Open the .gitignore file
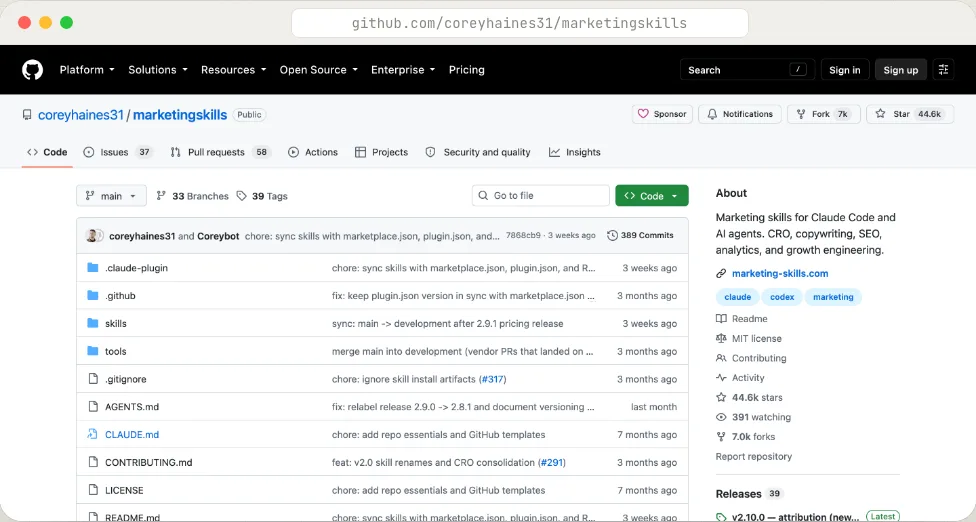 (x=126, y=379)
